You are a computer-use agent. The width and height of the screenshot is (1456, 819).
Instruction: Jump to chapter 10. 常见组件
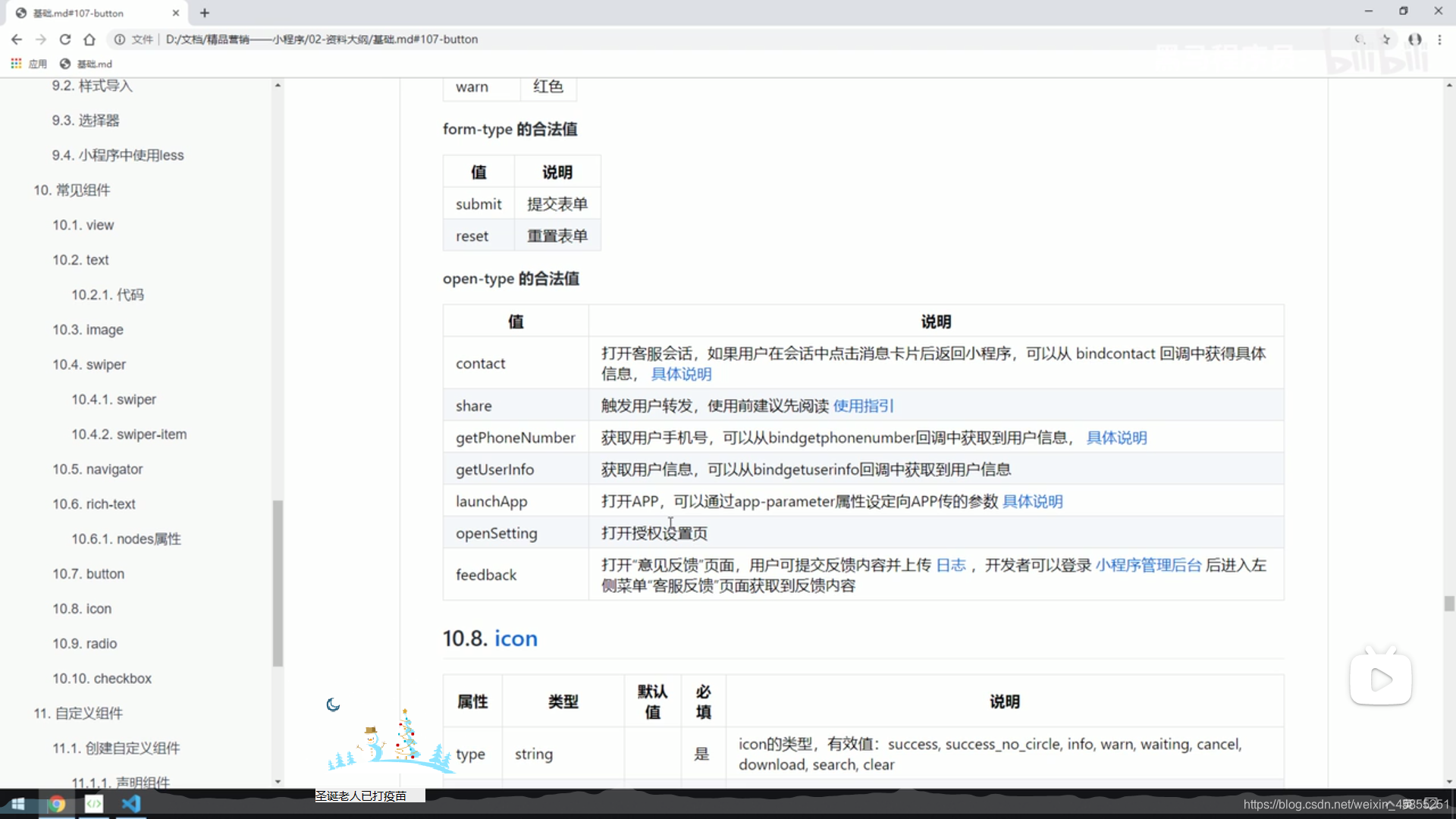(x=72, y=190)
